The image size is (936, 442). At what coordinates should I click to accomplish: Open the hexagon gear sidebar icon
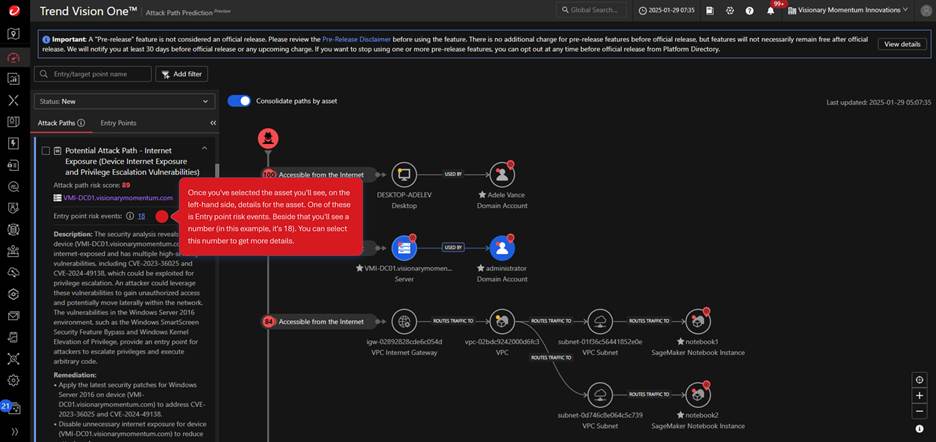(x=14, y=294)
